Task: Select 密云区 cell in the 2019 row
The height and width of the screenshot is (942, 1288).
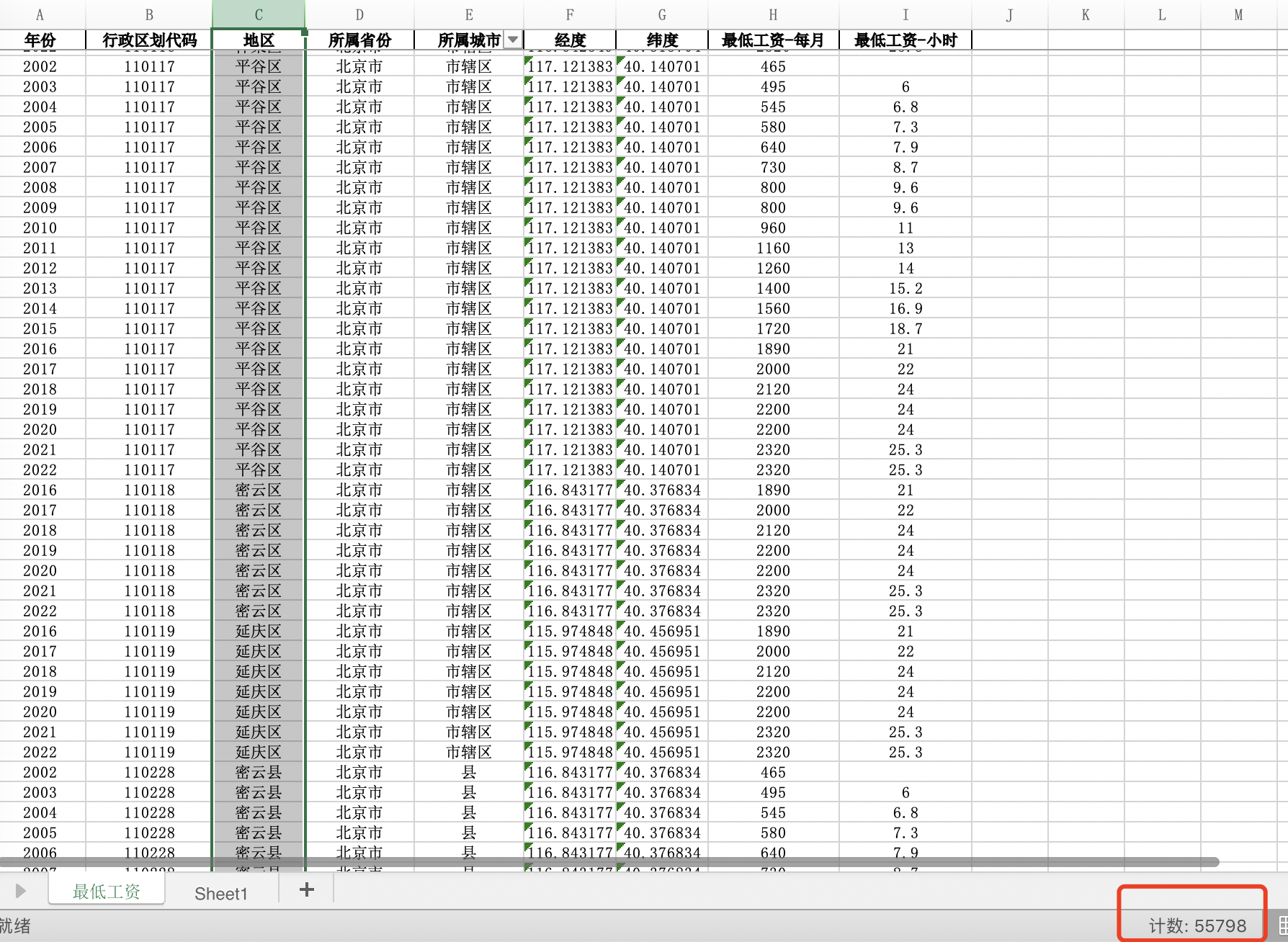Action: pyautogui.click(x=259, y=550)
